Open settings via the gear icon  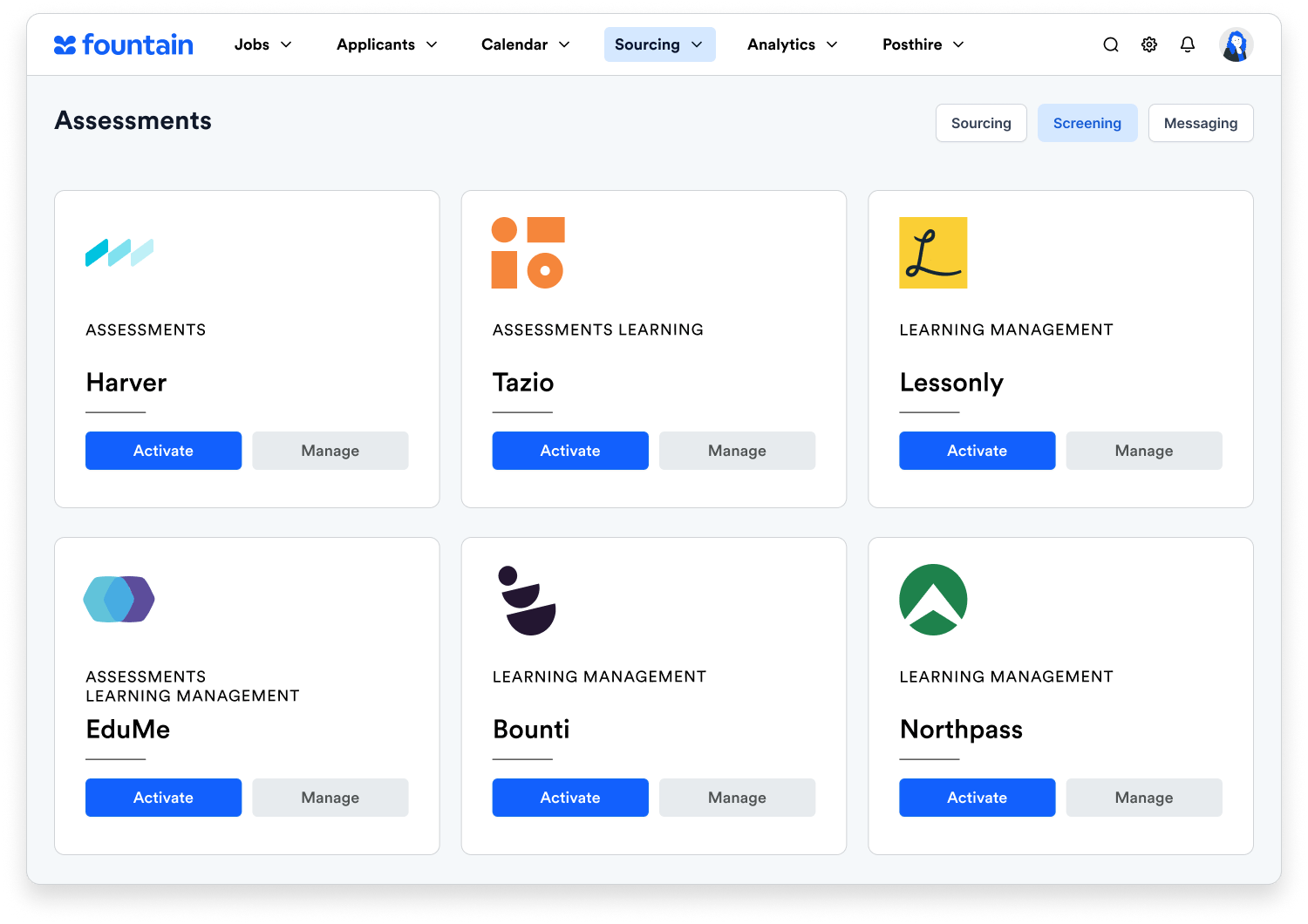[x=1148, y=44]
